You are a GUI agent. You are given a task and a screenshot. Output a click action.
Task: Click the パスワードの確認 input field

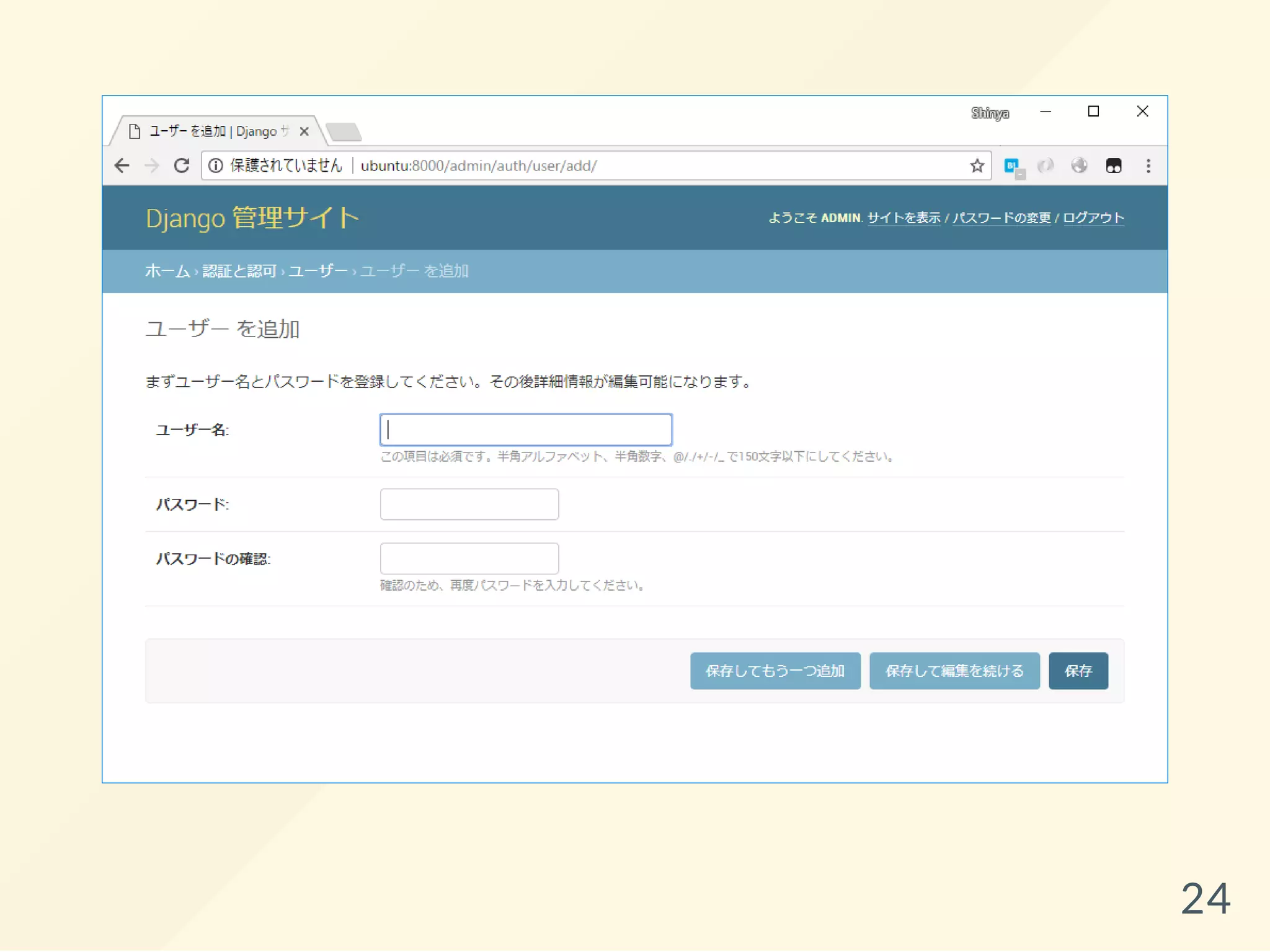click(469, 558)
